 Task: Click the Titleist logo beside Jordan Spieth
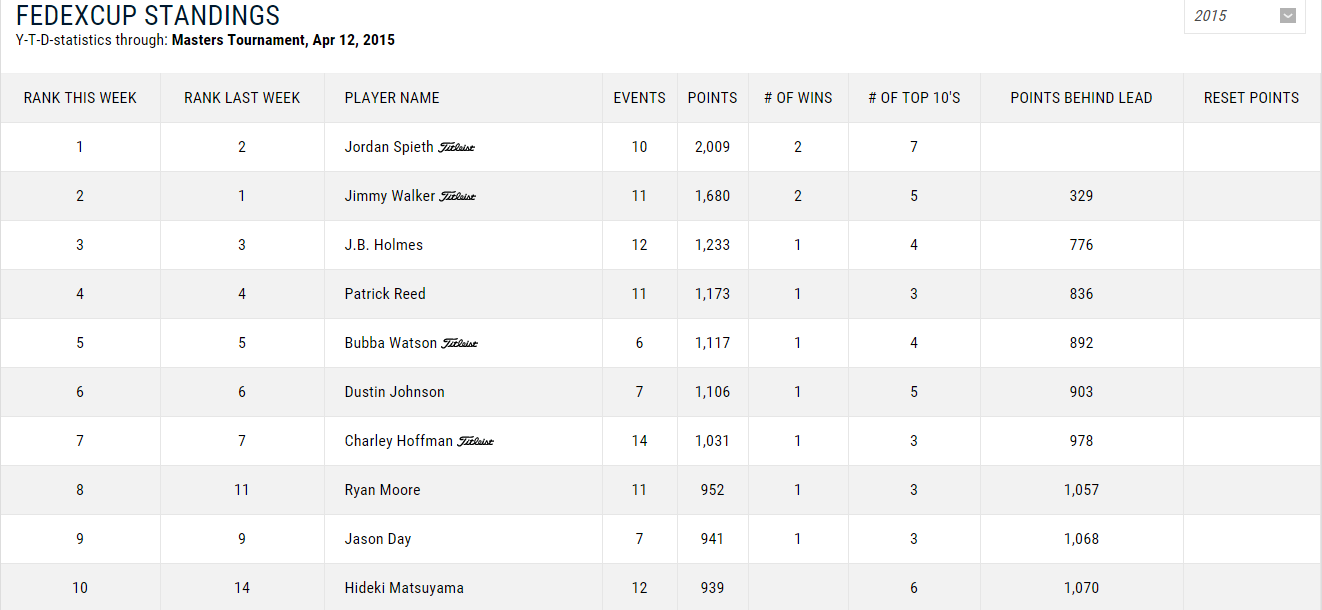[x=456, y=148]
